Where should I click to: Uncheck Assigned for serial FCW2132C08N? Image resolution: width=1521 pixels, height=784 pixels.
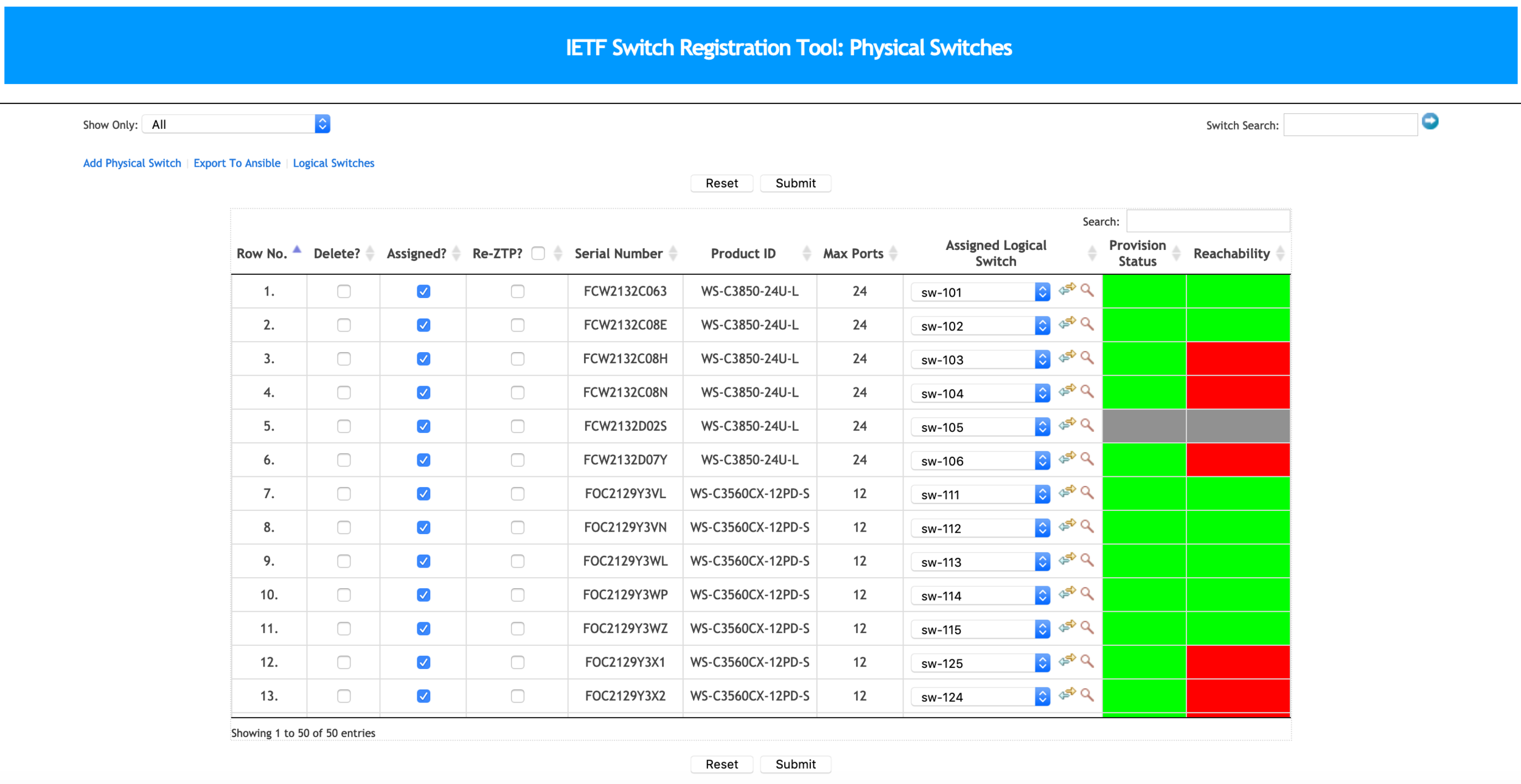click(423, 392)
